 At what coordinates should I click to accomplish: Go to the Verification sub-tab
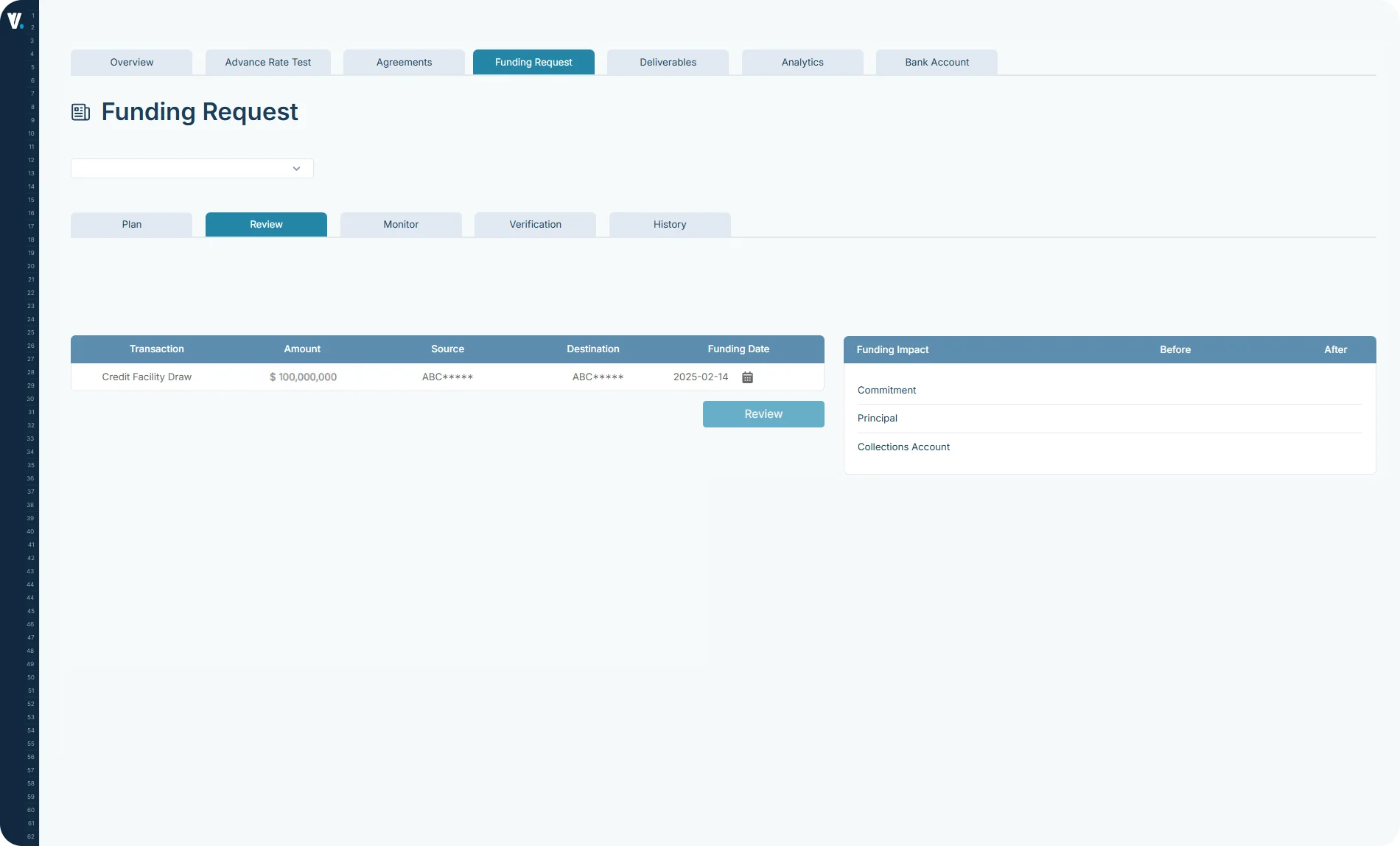click(535, 224)
